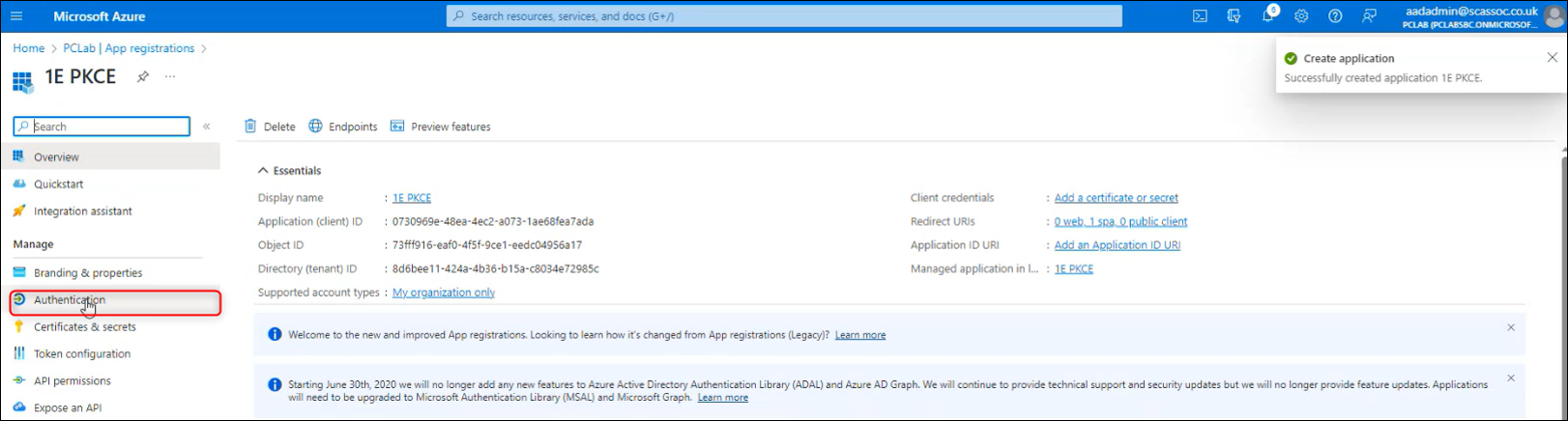Click the top search resources box
Viewport: 1568px width, 421px height.
tap(783, 16)
